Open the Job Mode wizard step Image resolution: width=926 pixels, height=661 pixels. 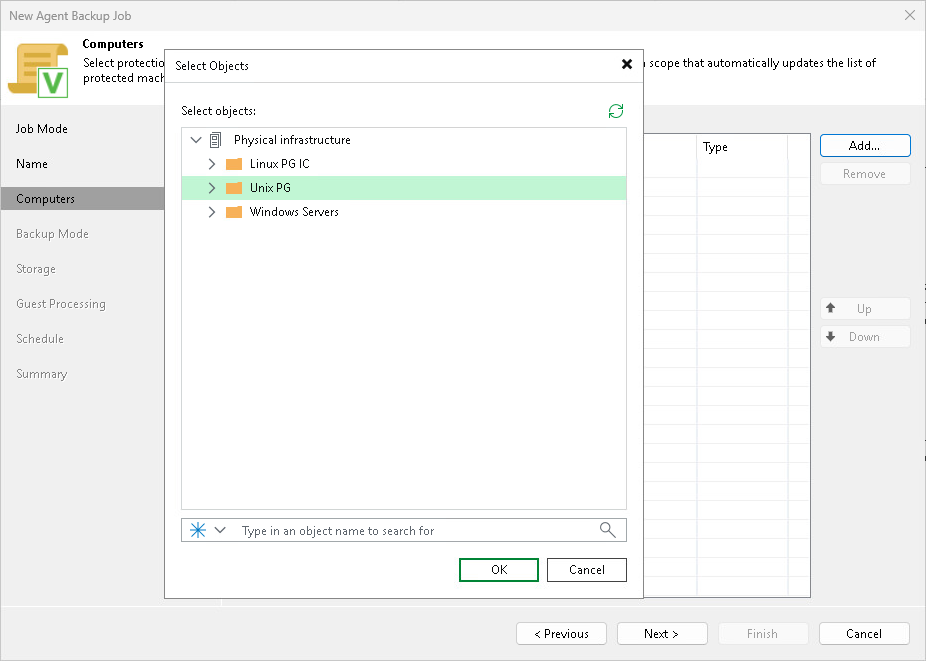(42, 129)
